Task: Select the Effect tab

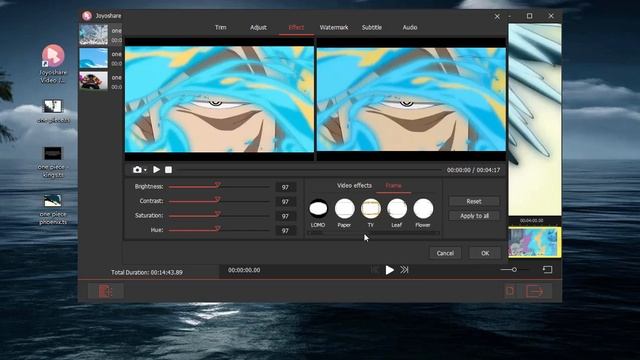Action: (296, 27)
